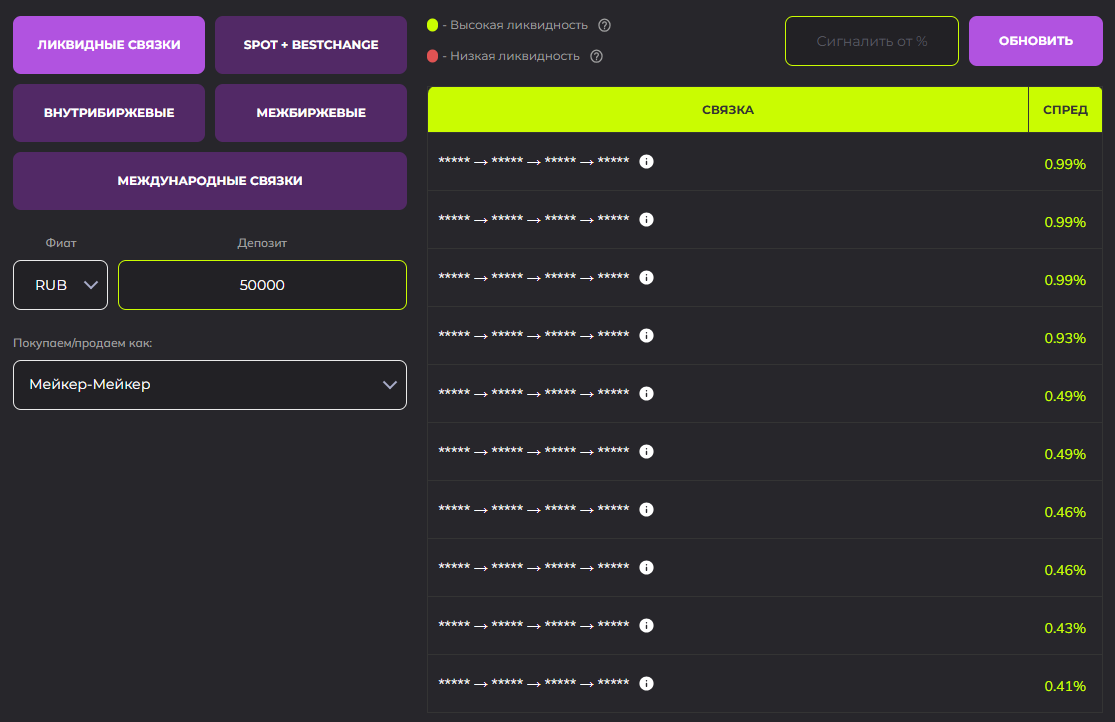Click question mark beside Низкая ликвидность

pos(597,56)
